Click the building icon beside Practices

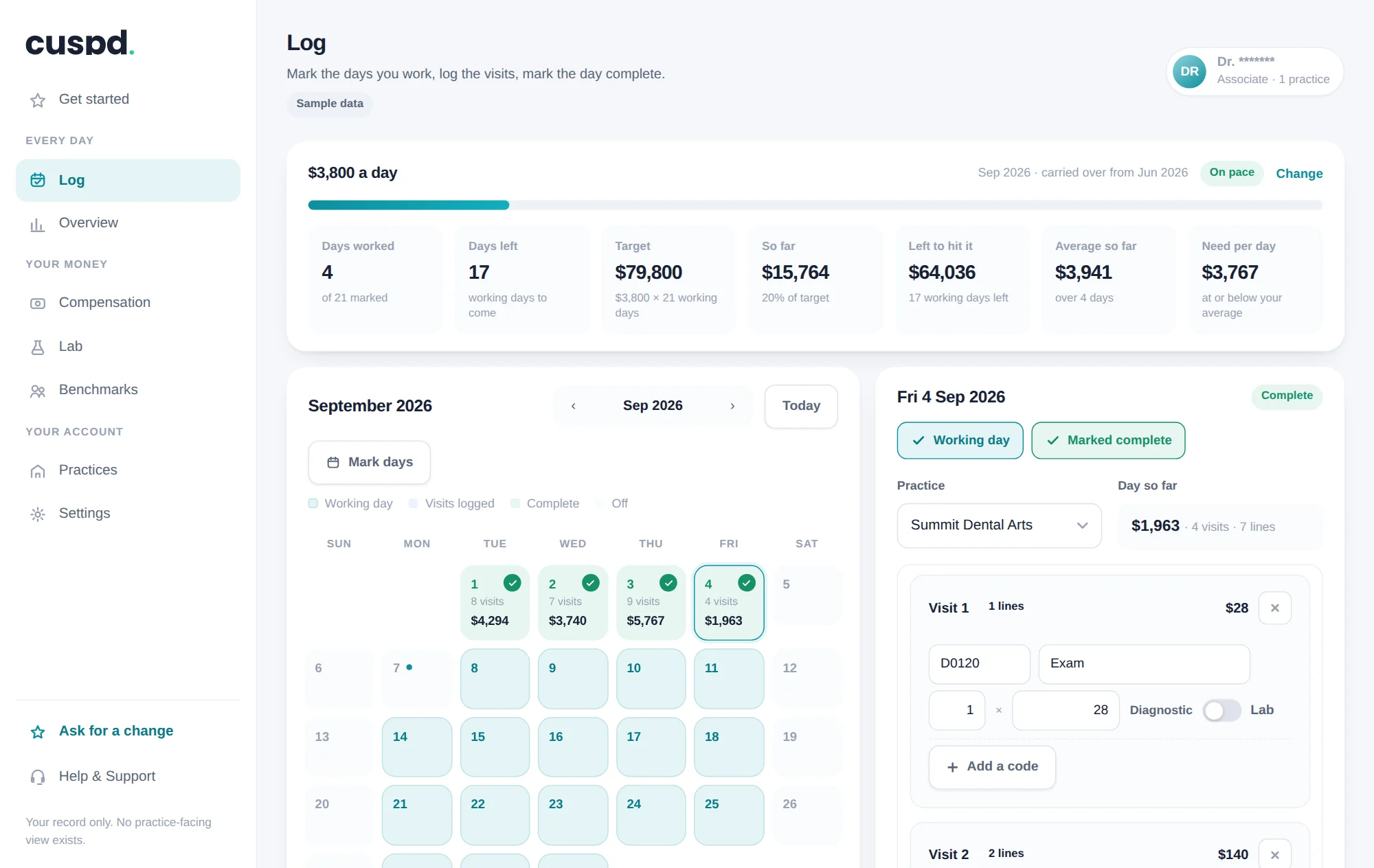click(x=38, y=471)
